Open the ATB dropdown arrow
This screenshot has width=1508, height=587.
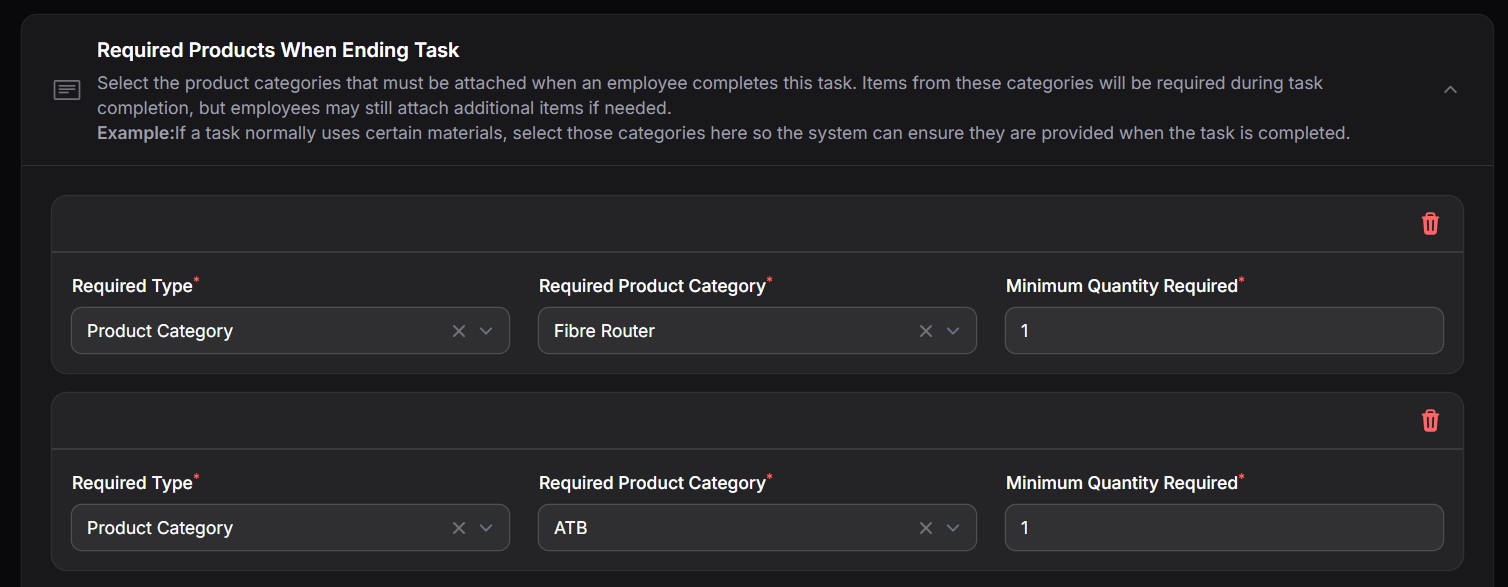pyautogui.click(x=953, y=528)
